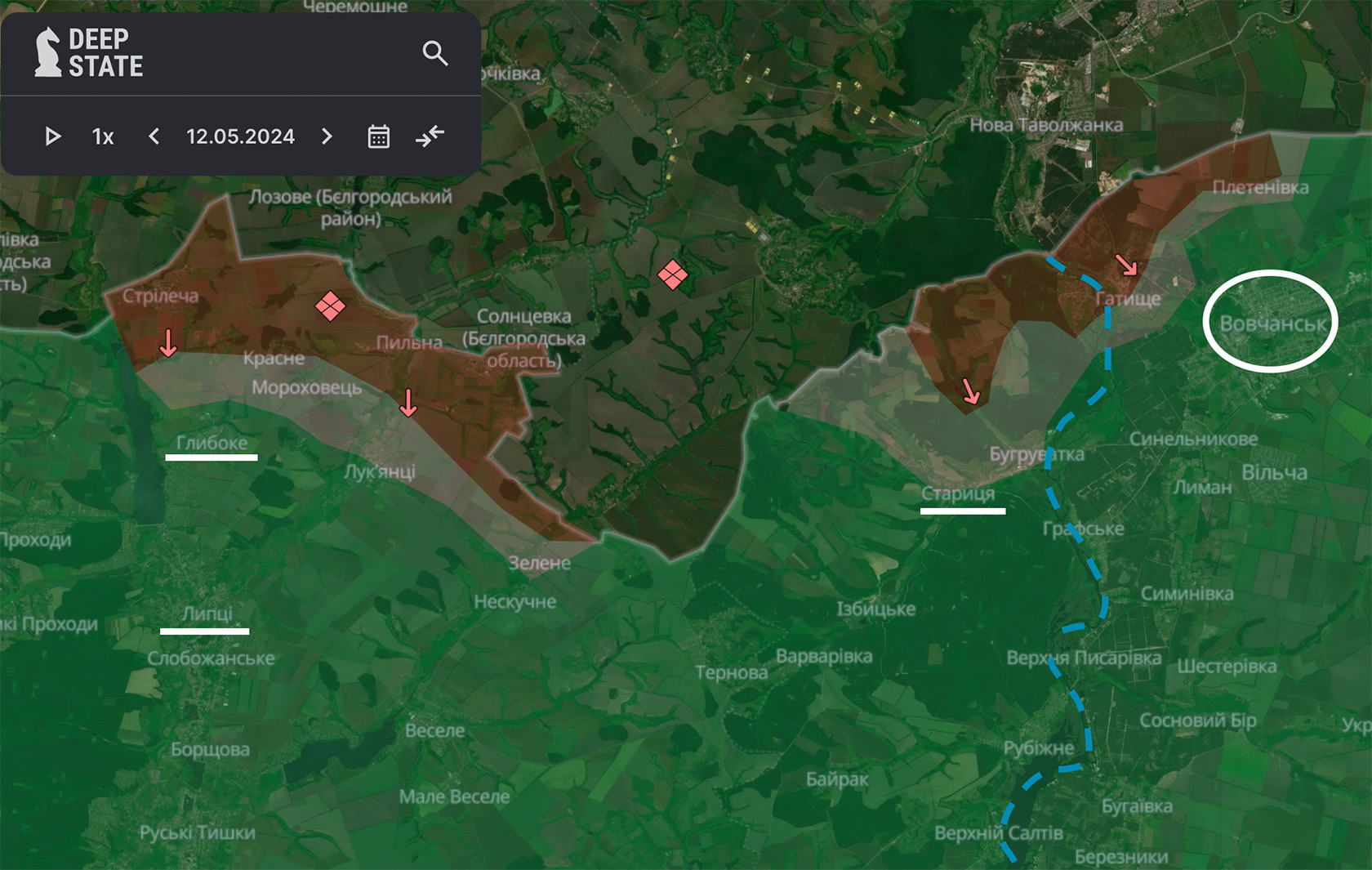Screen dimensions: 1372x870
Task: Advance to next date arrow
Action: [327, 136]
